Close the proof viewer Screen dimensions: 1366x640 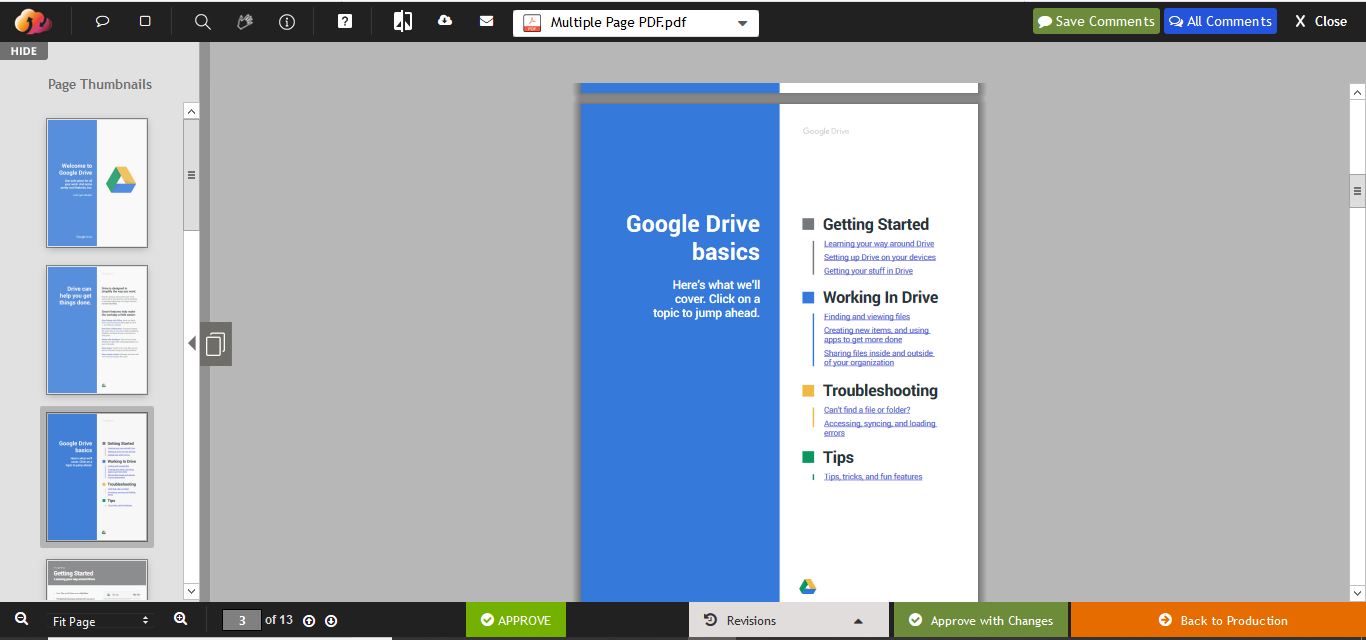(x=1321, y=21)
